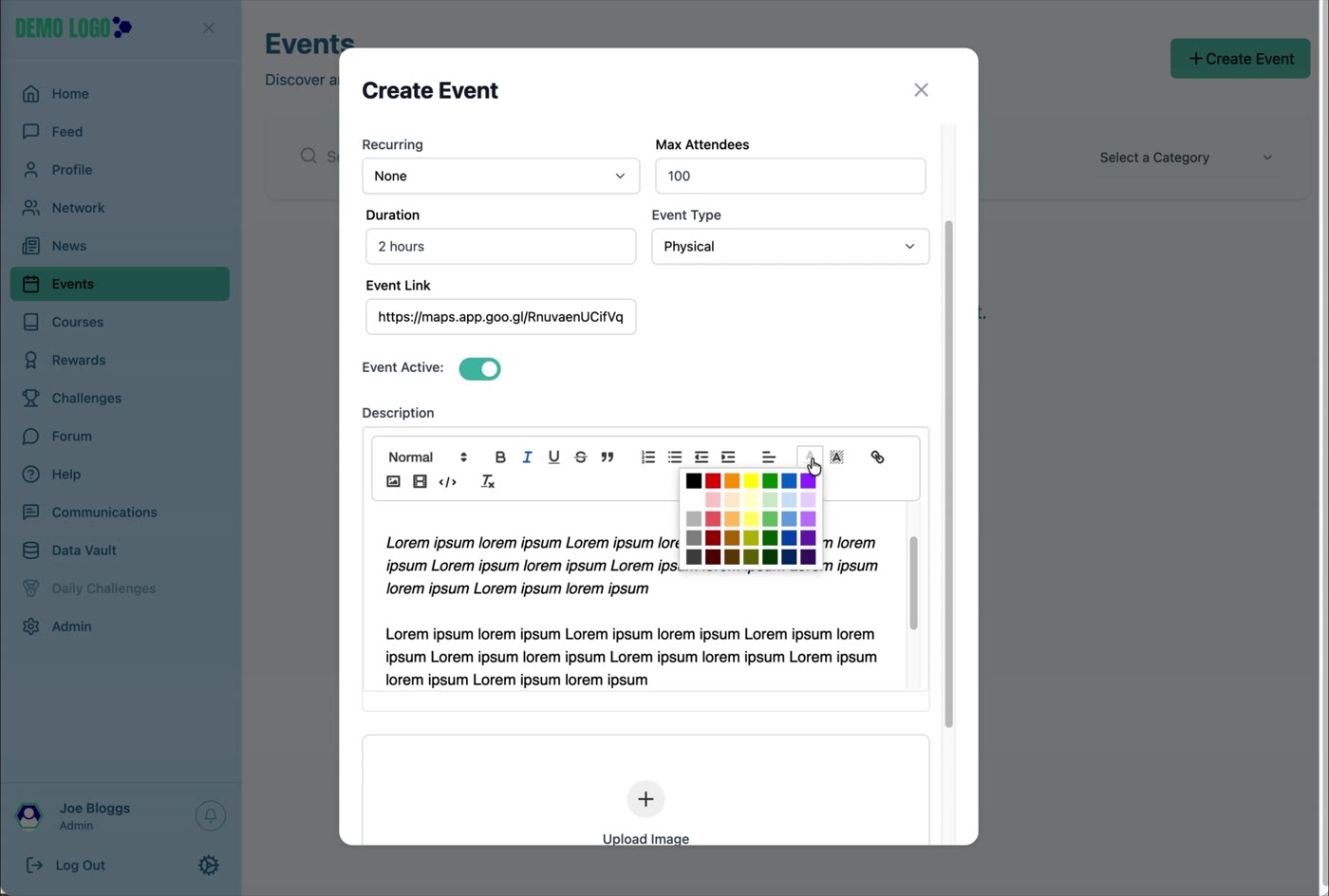
Task: Click Log Out
Action: (66, 866)
